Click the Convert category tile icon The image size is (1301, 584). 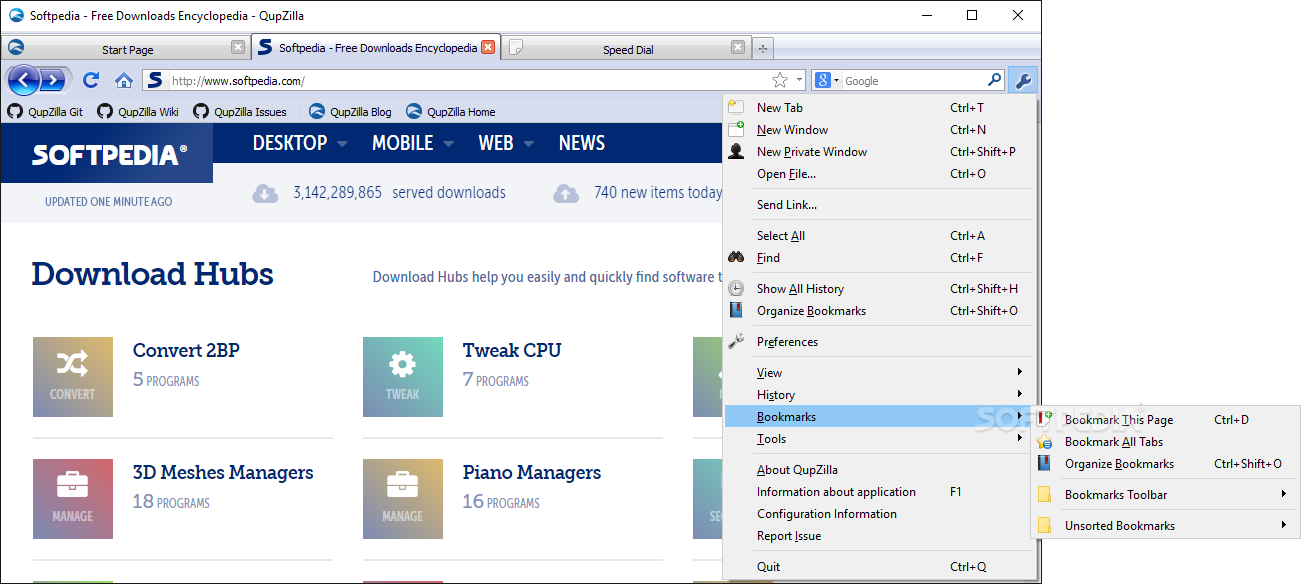tap(73, 377)
